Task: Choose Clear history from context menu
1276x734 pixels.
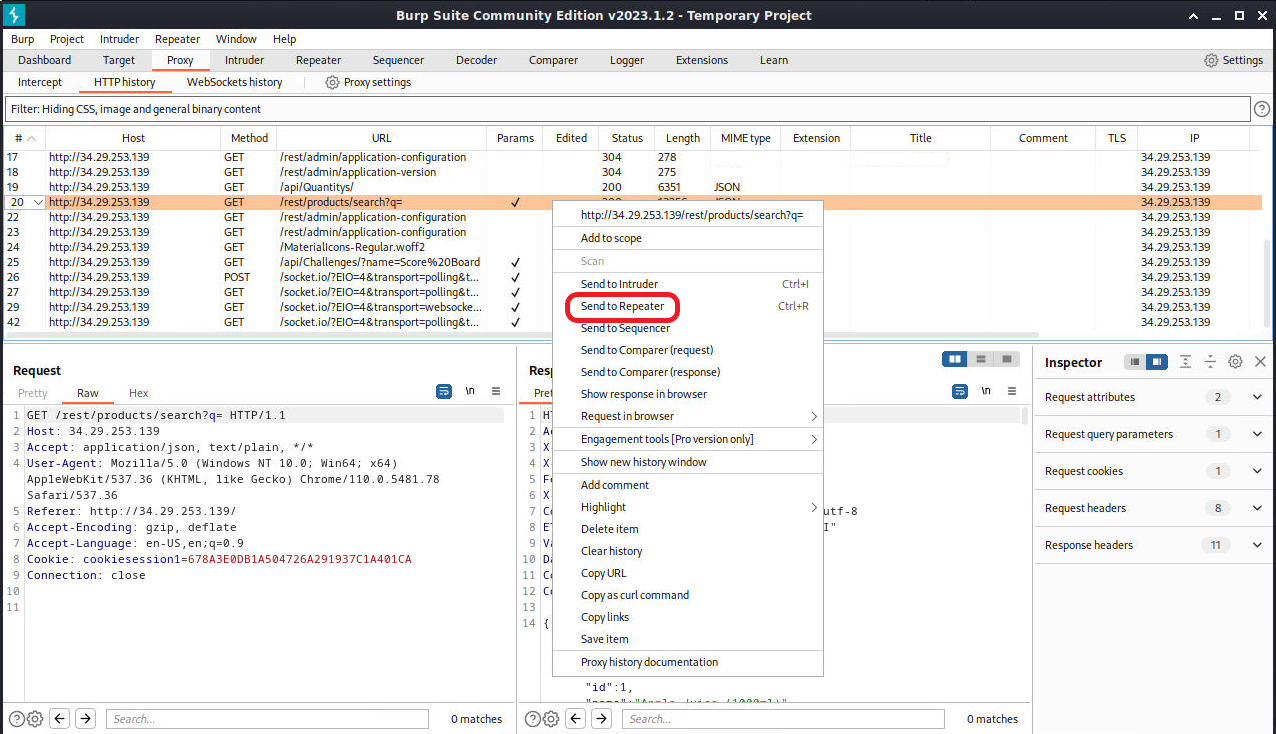Action: coord(688,551)
